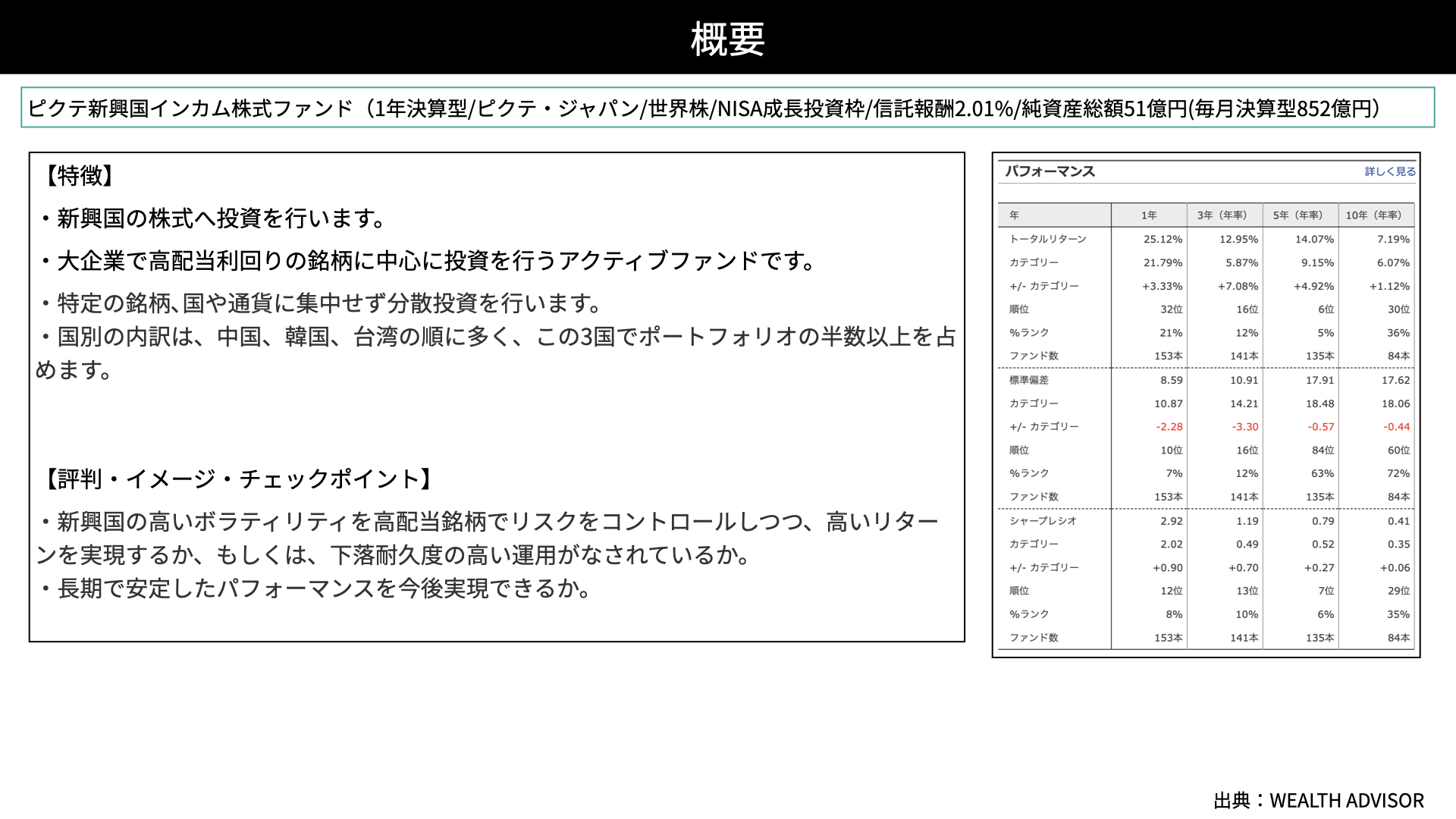Click the +3.33% category difference value
This screenshot has width=1456, height=819.
1163,286
